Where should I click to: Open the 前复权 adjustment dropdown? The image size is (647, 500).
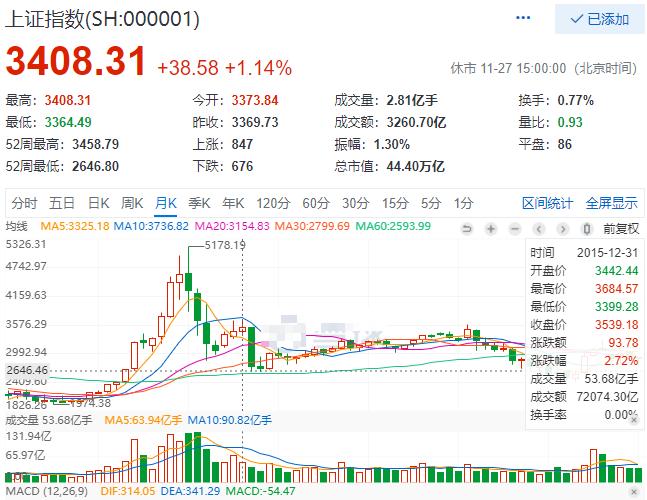621,229
